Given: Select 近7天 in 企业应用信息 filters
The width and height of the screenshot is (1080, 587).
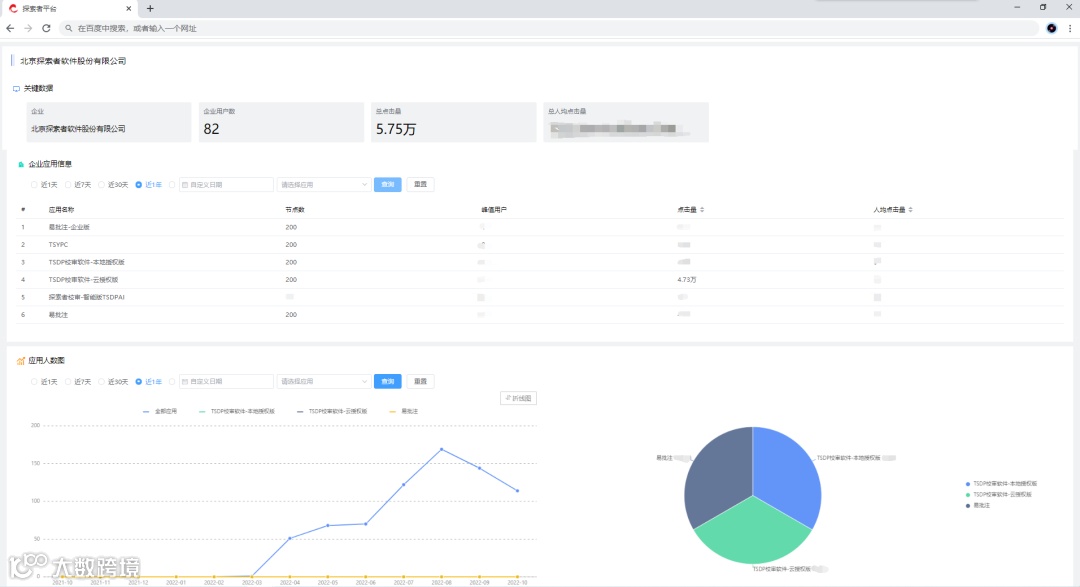Looking at the screenshot, I should (78, 185).
